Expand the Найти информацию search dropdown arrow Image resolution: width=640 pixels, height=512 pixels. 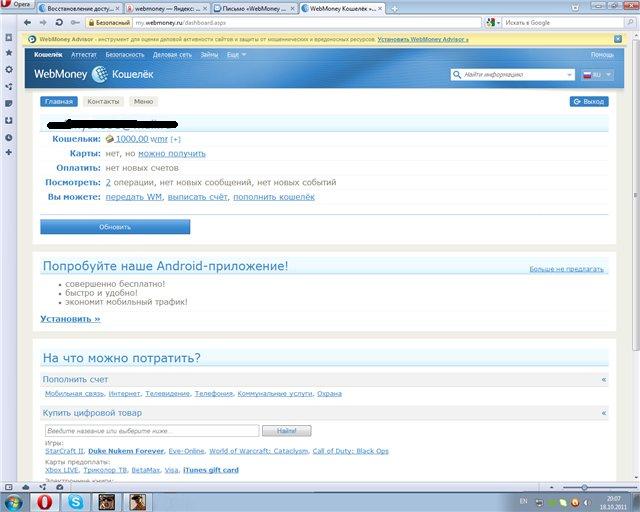[569, 75]
